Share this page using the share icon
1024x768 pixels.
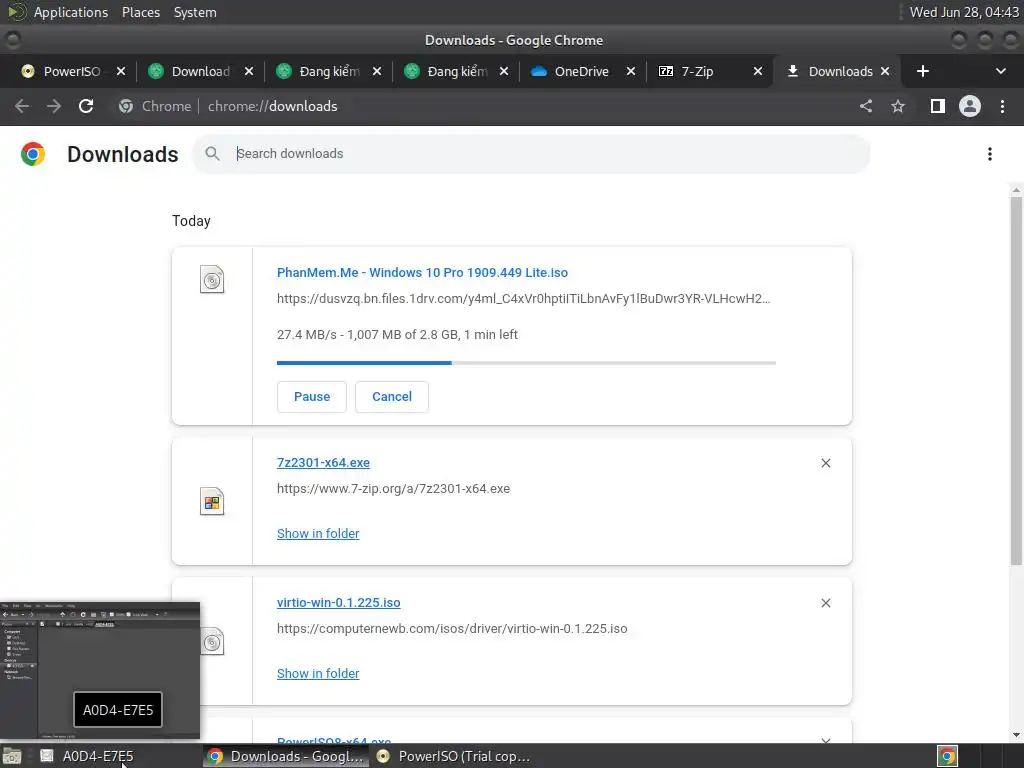pyautogui.click(x=866, y=106)
